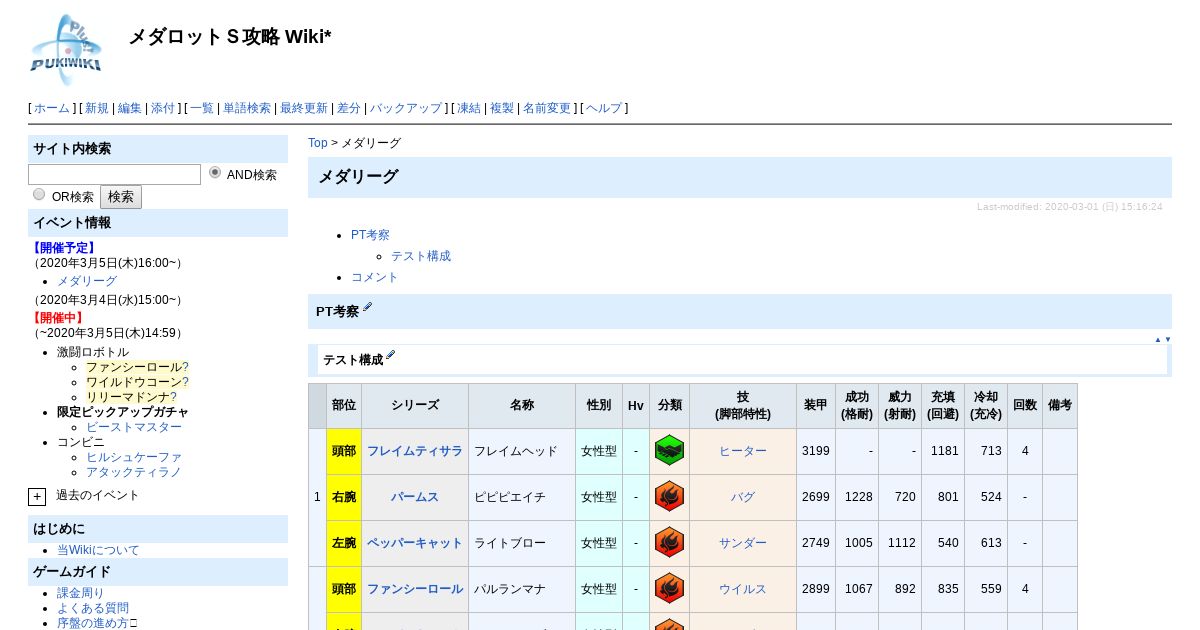Open the ウイルス skill link
This screenshot has height=630, width=1200.
point(743,589)
